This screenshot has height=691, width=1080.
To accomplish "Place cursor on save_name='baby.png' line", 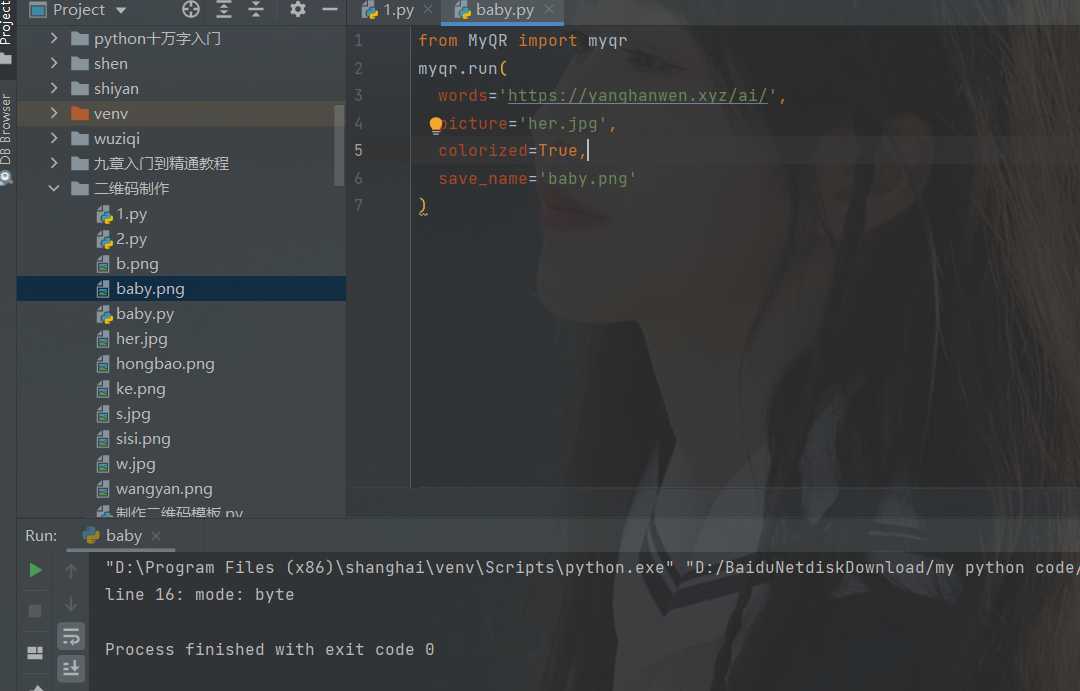I will tap(537, 178).
